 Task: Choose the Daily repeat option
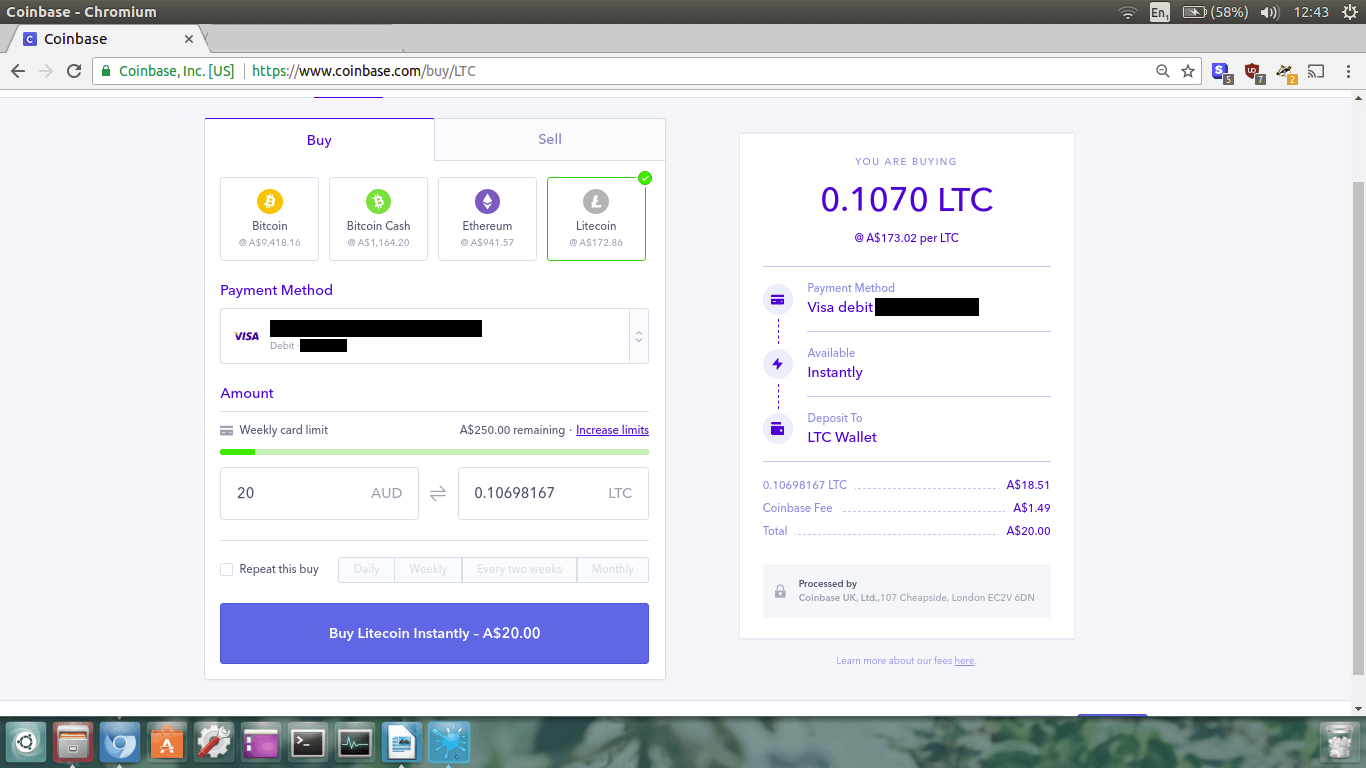pos(367,569)
